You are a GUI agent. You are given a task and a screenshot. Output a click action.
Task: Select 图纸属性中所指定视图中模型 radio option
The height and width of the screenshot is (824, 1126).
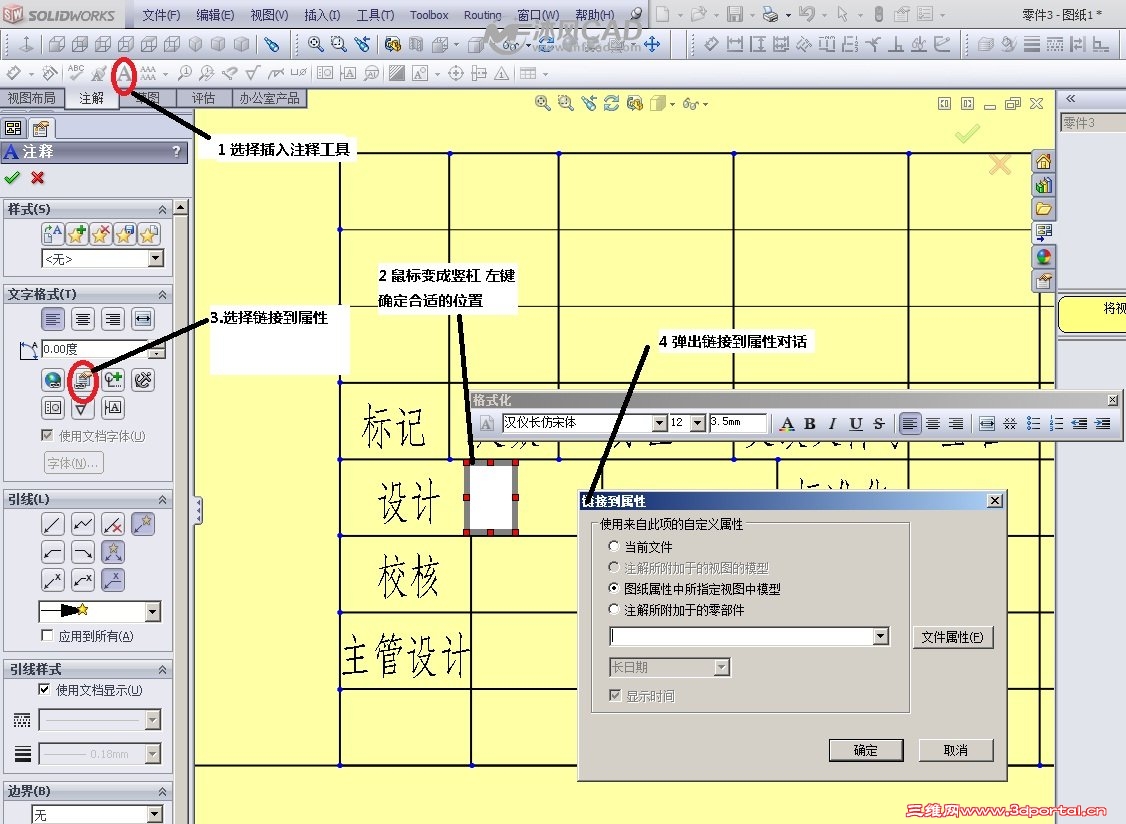point(613,588)
